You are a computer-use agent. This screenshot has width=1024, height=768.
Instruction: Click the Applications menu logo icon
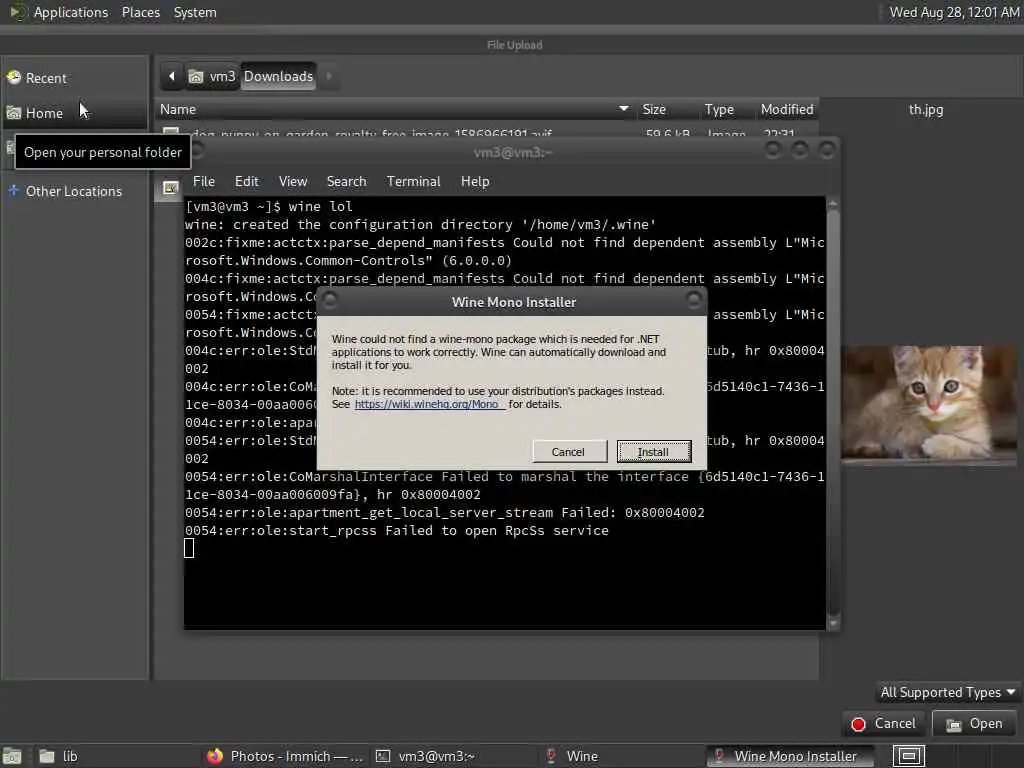18,12
